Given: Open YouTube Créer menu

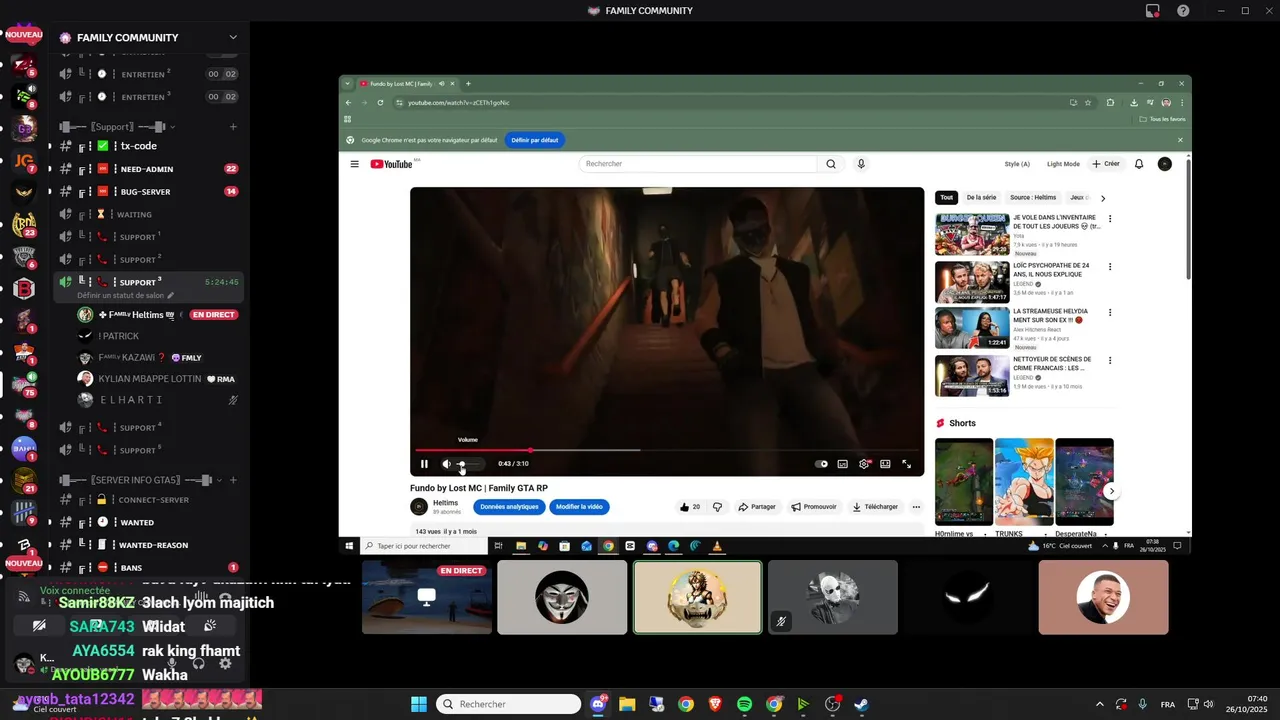Looking at the screenshot, I should tap(1106, 164).
